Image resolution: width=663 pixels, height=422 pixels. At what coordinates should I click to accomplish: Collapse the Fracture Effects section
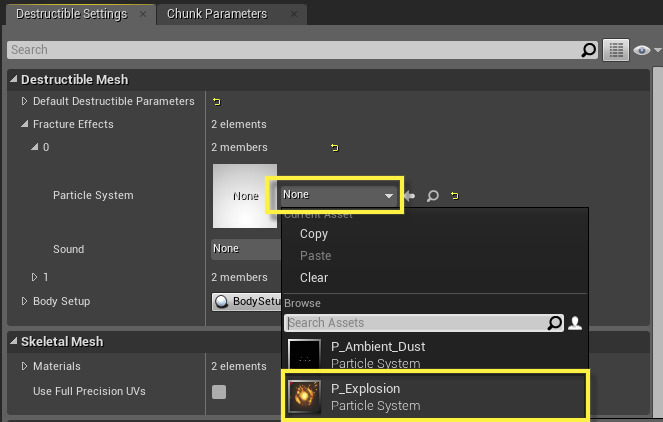[x=25, y=125]
